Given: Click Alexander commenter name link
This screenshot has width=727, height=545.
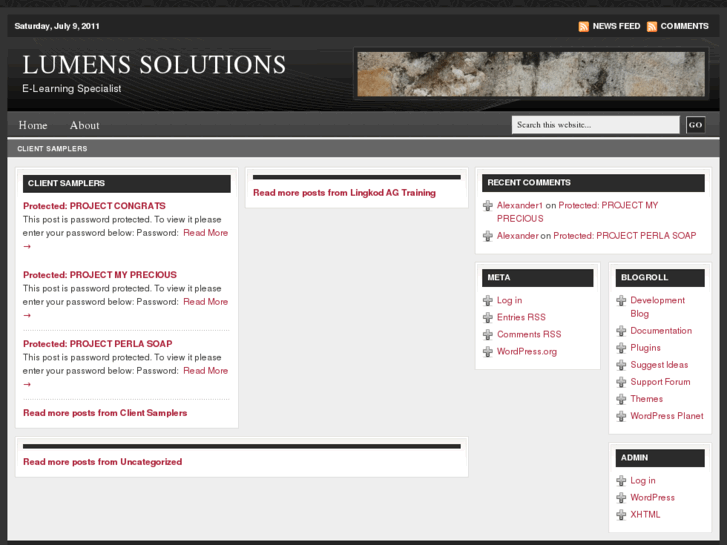Looking at the screenshot, I should coord(517,236).
